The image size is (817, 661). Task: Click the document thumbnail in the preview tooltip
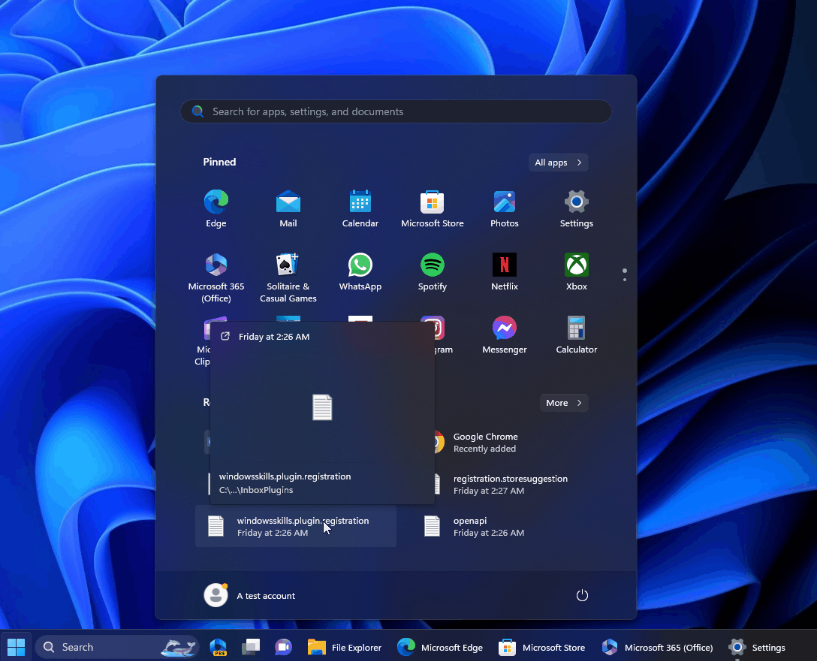click(322, 407)
